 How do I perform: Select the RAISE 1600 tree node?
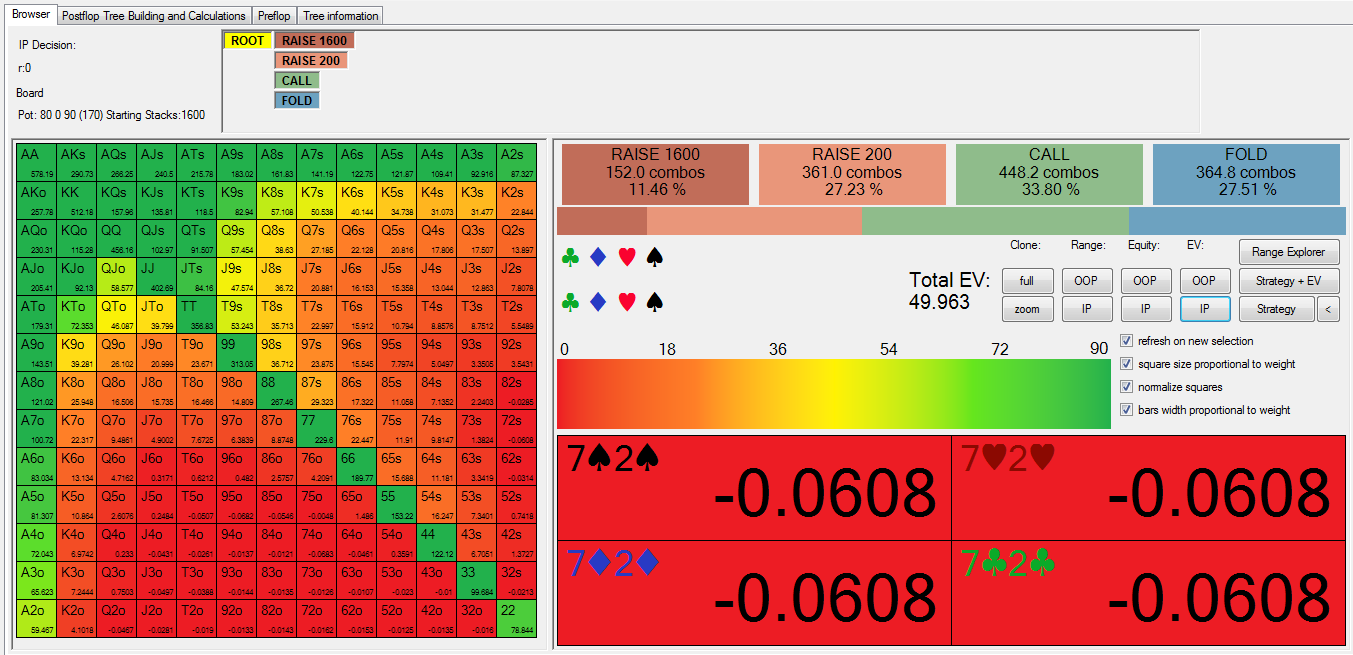[x=314, y=41]
